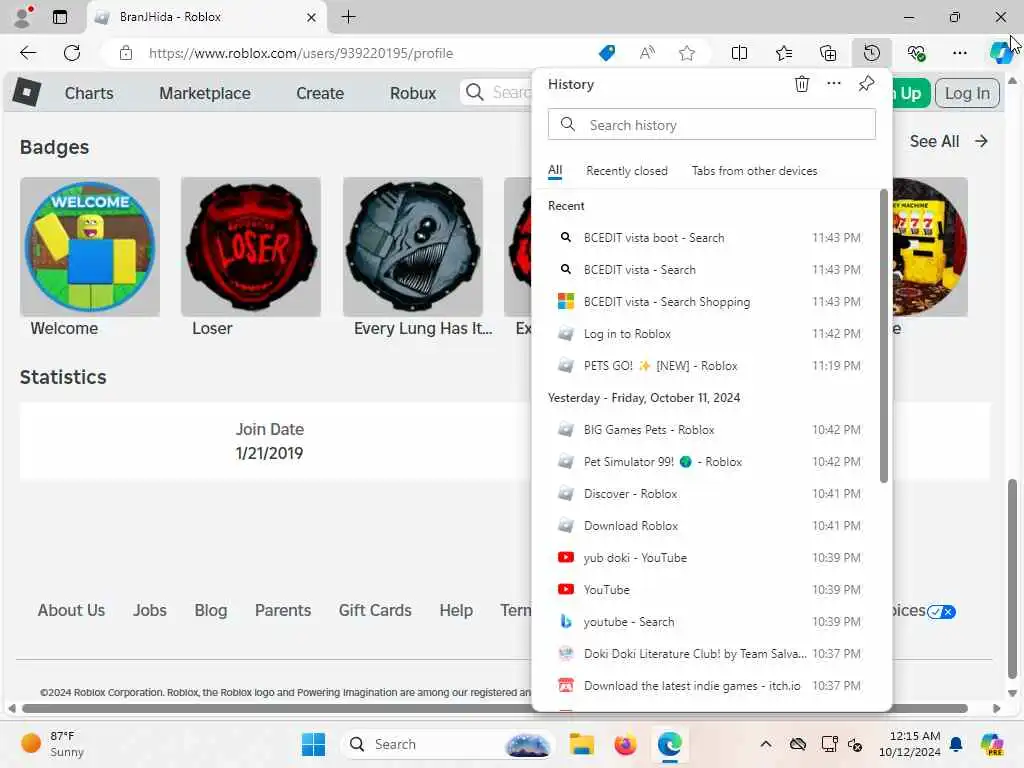Open a new browser tab
This screenshot has height=768, width=1024.
click(x=349, y=17)
